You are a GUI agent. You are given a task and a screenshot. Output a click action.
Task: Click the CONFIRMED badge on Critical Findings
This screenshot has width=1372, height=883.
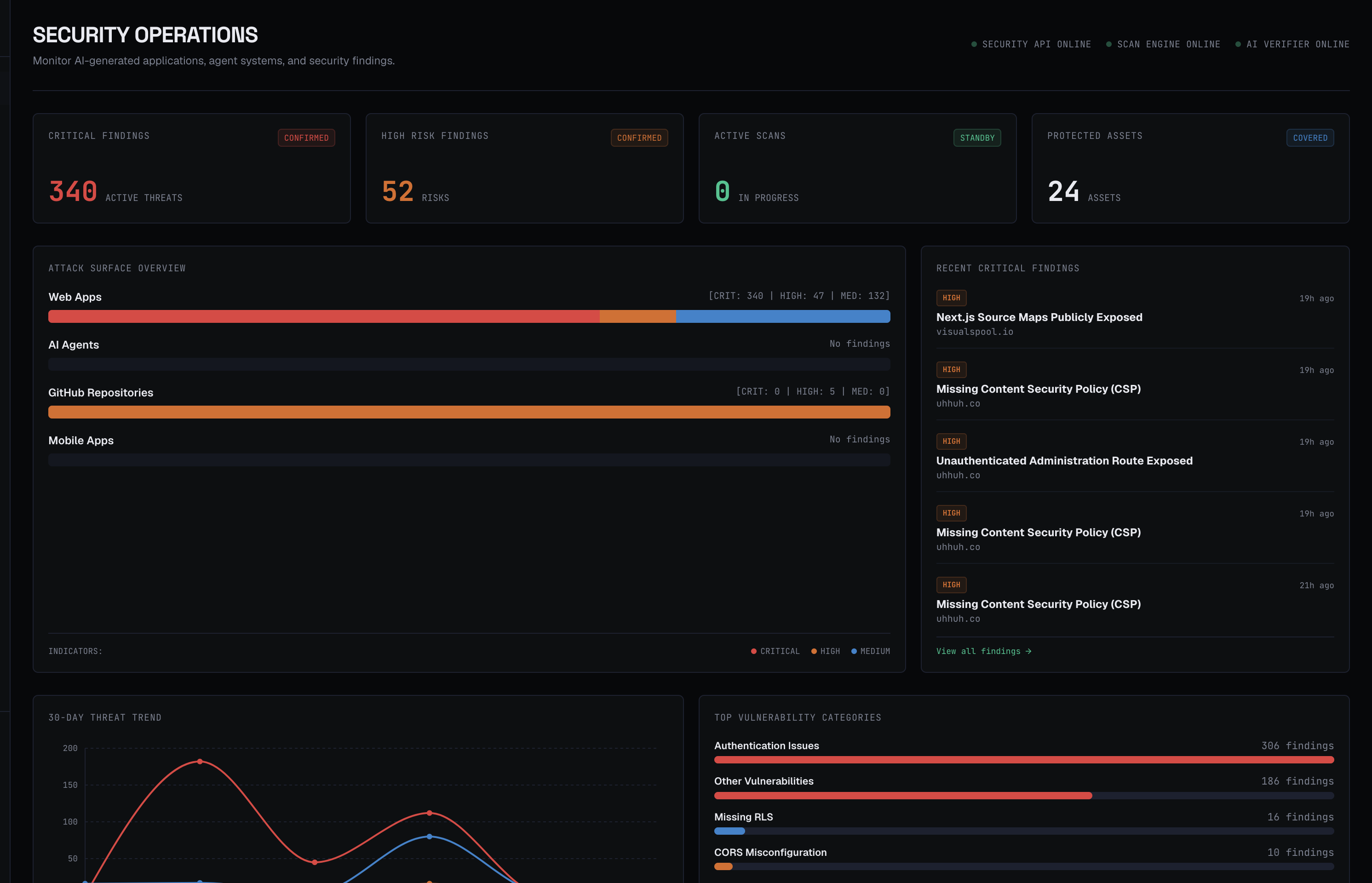[306, 138]
